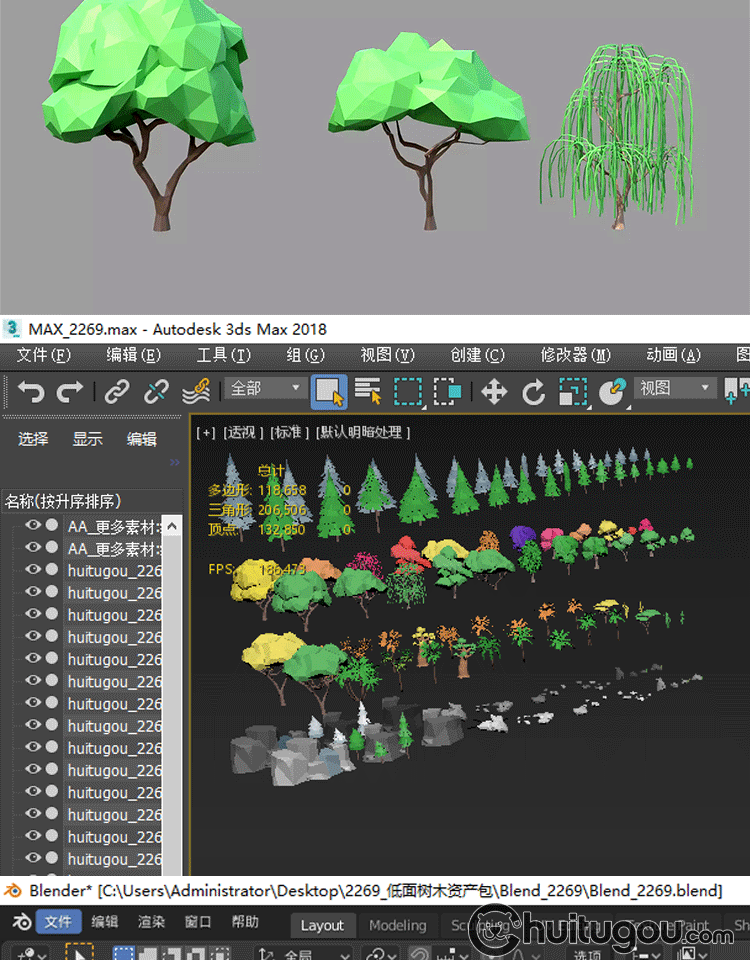
Task: Toggle eye icon of second AA_更多素材 object
Action: click(33, 547)
